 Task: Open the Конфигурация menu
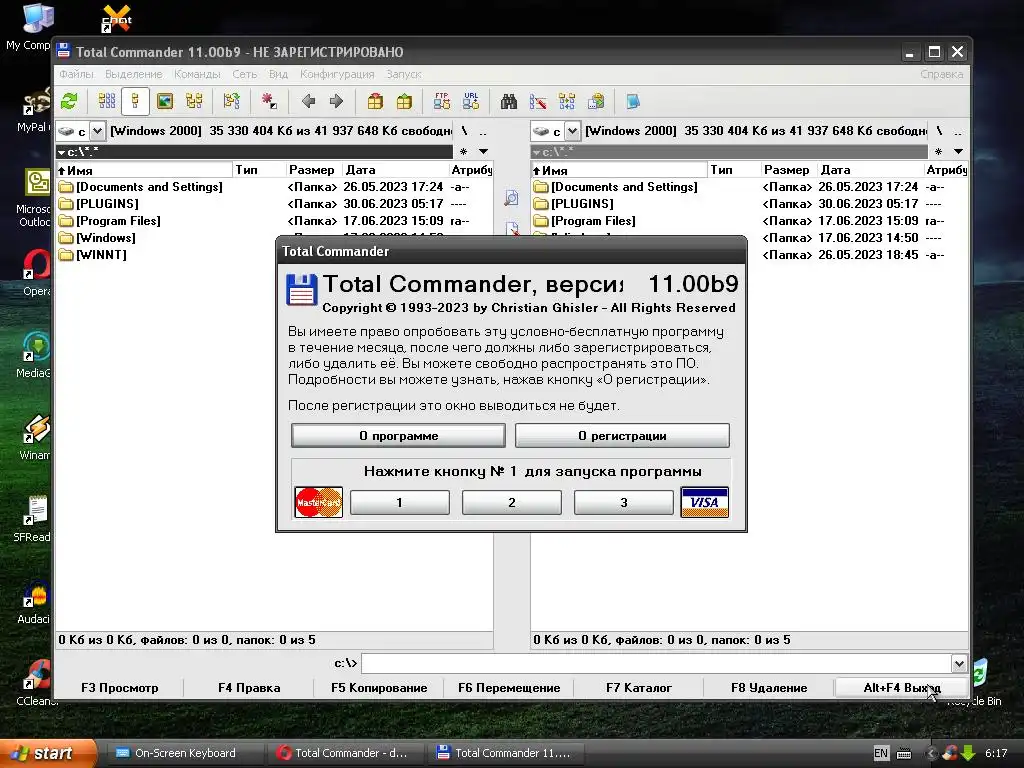click(x=338, y=74)
